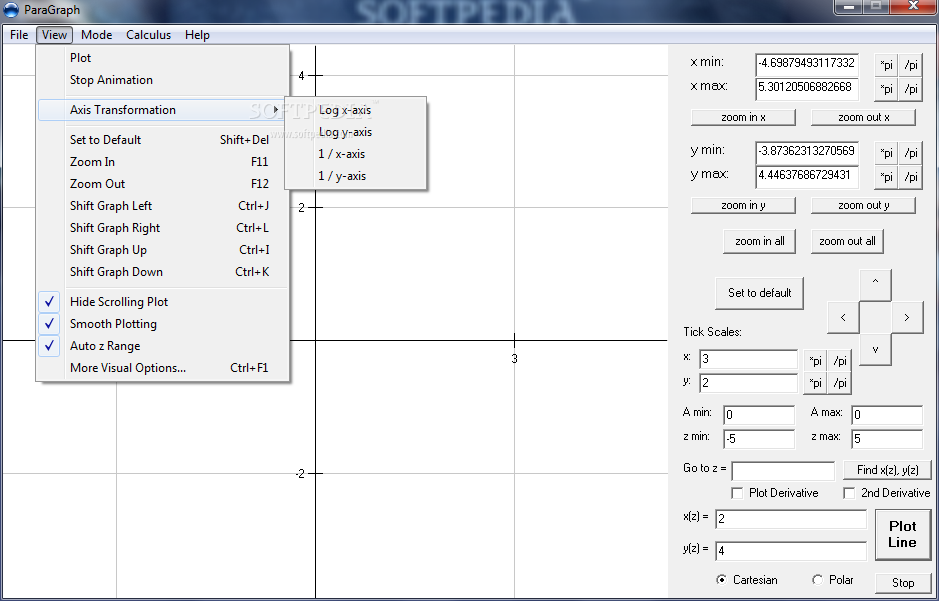Select Stop Animation menu entry
The width and height of the screenshot is (939, 601).
pos(163,80)
